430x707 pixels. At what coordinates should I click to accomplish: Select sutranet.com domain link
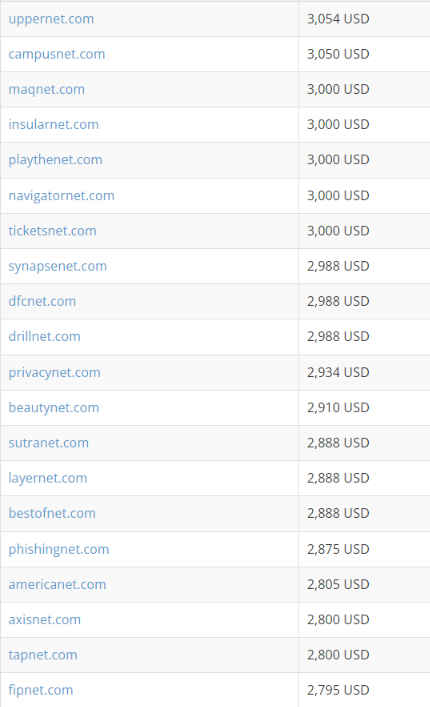coord(48,443)
